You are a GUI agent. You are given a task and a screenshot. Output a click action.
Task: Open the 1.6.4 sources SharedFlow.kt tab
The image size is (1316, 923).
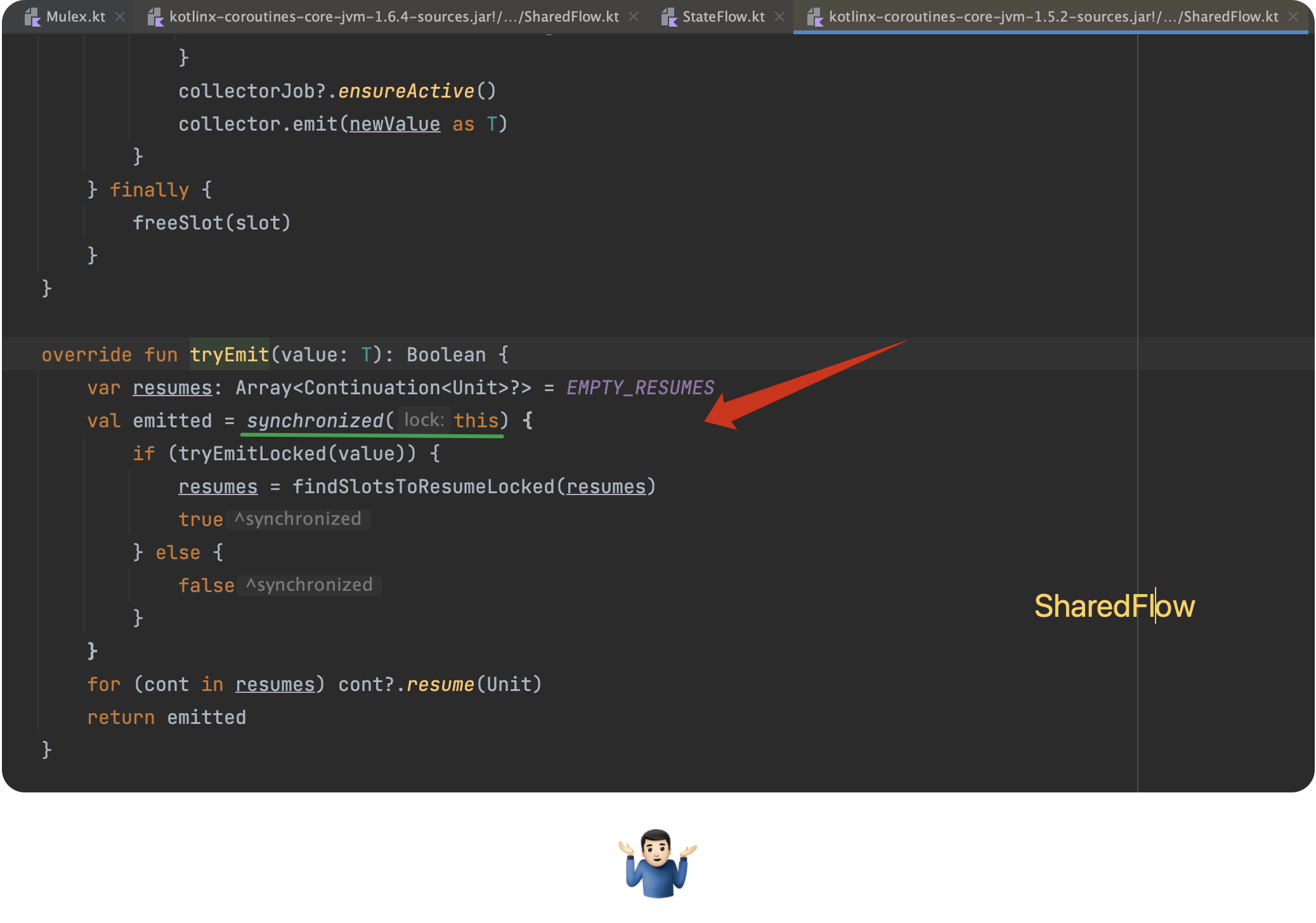(393, 16)
